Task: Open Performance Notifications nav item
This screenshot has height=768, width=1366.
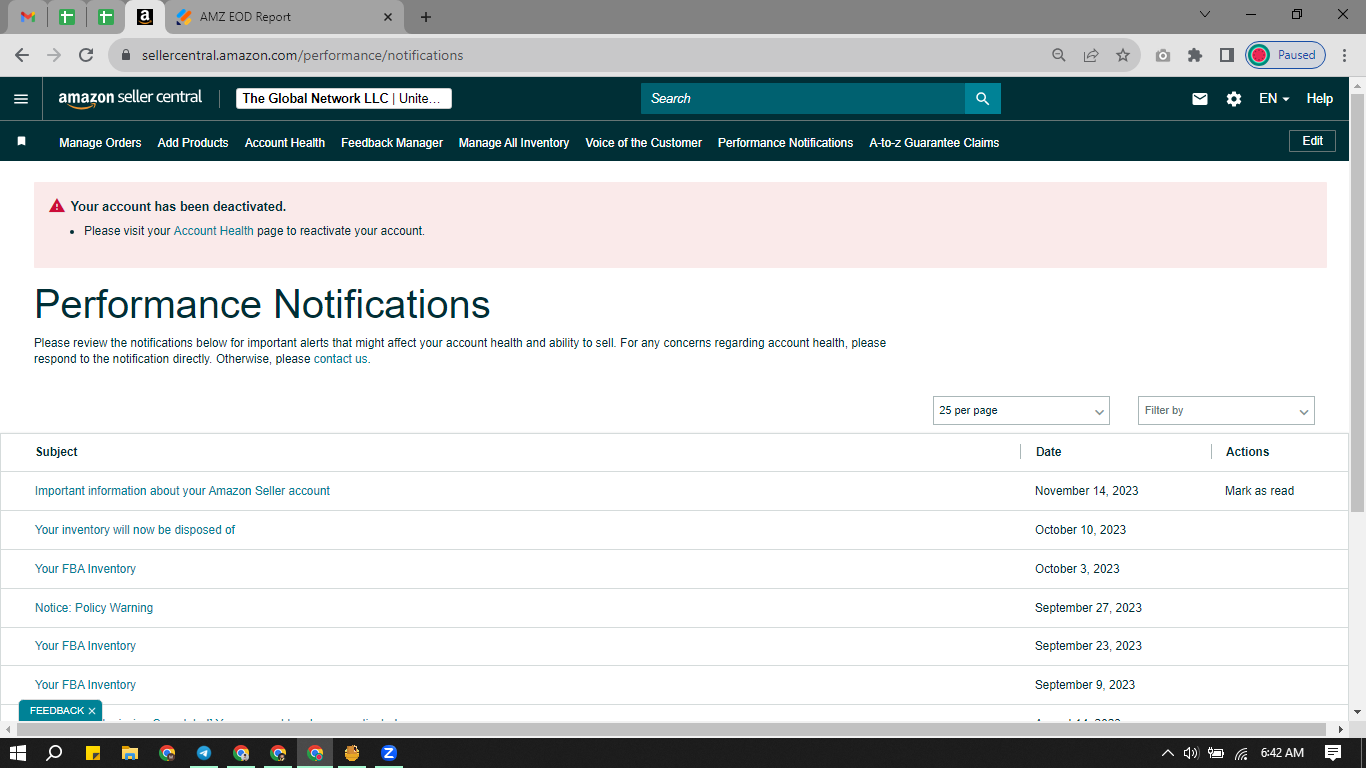Action: click(786, 143)
